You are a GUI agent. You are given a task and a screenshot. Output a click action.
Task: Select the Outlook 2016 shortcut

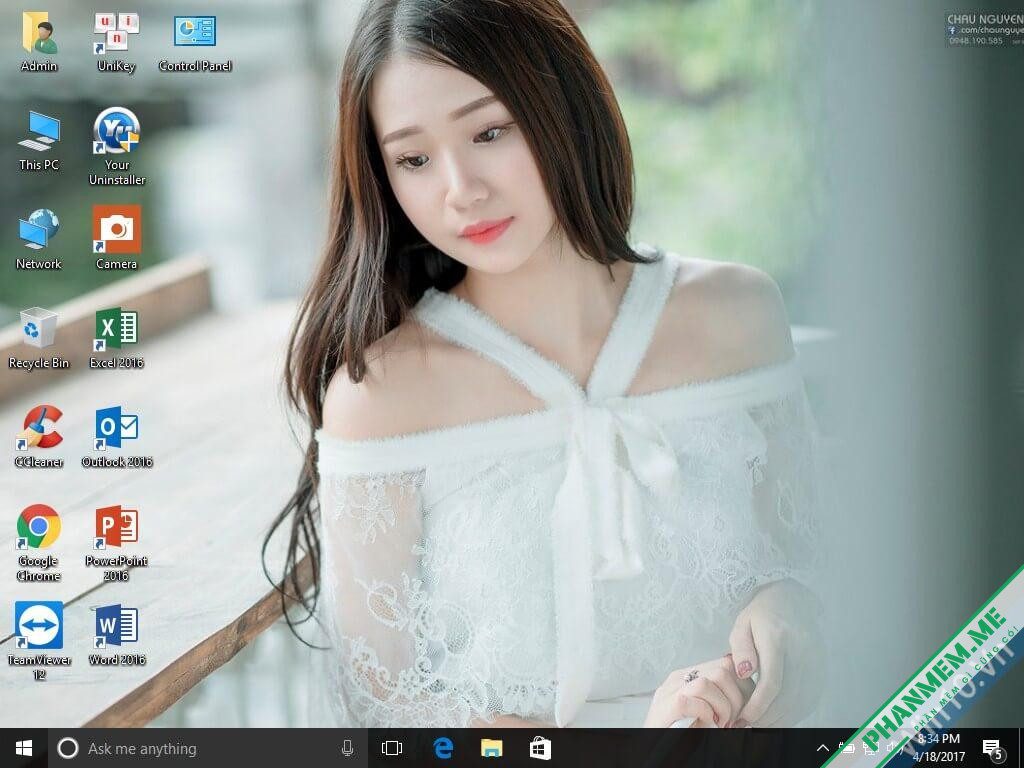pos(117,437)
